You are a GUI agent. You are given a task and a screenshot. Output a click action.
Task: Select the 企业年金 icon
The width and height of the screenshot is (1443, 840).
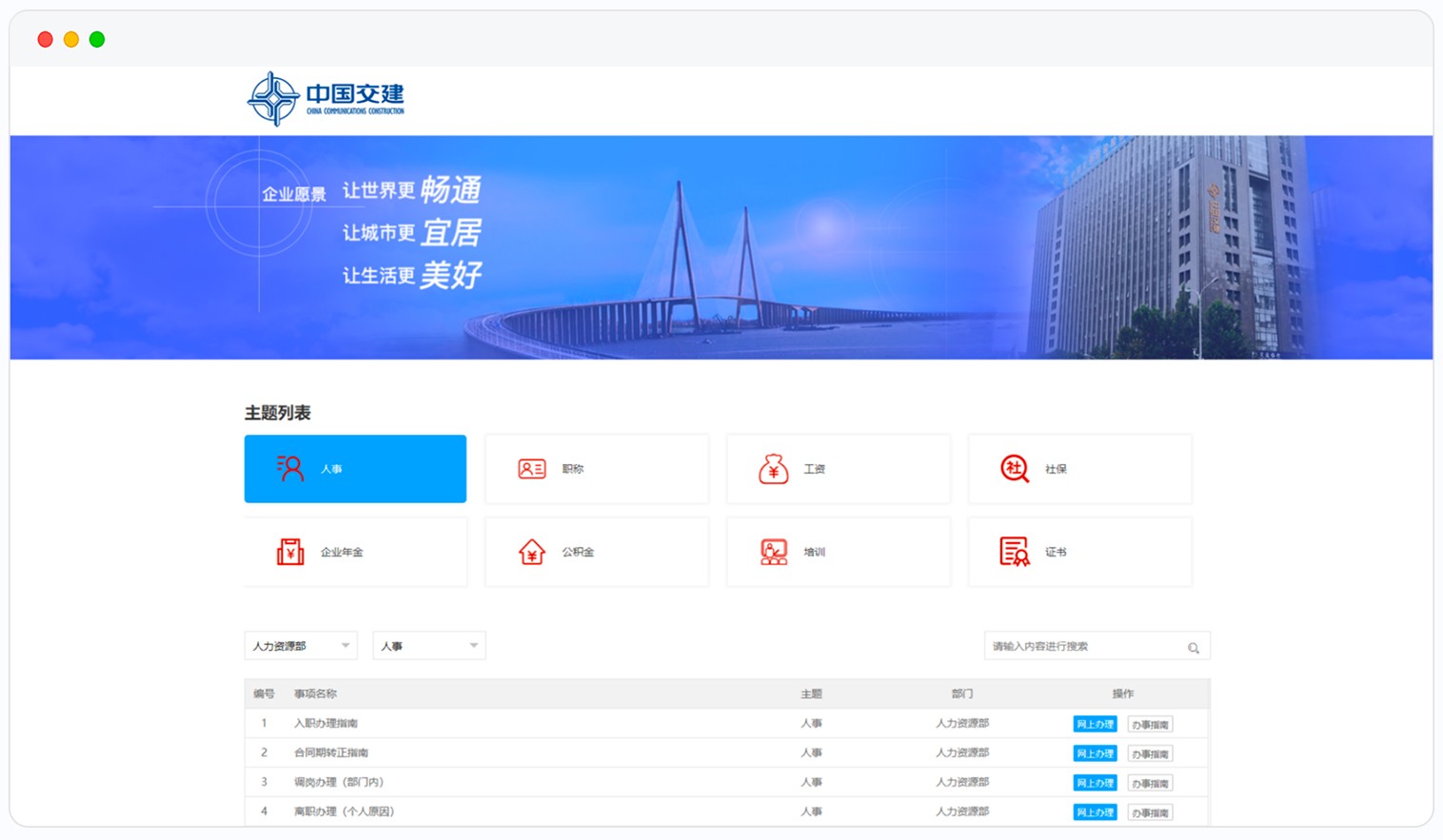coord(289,552)
